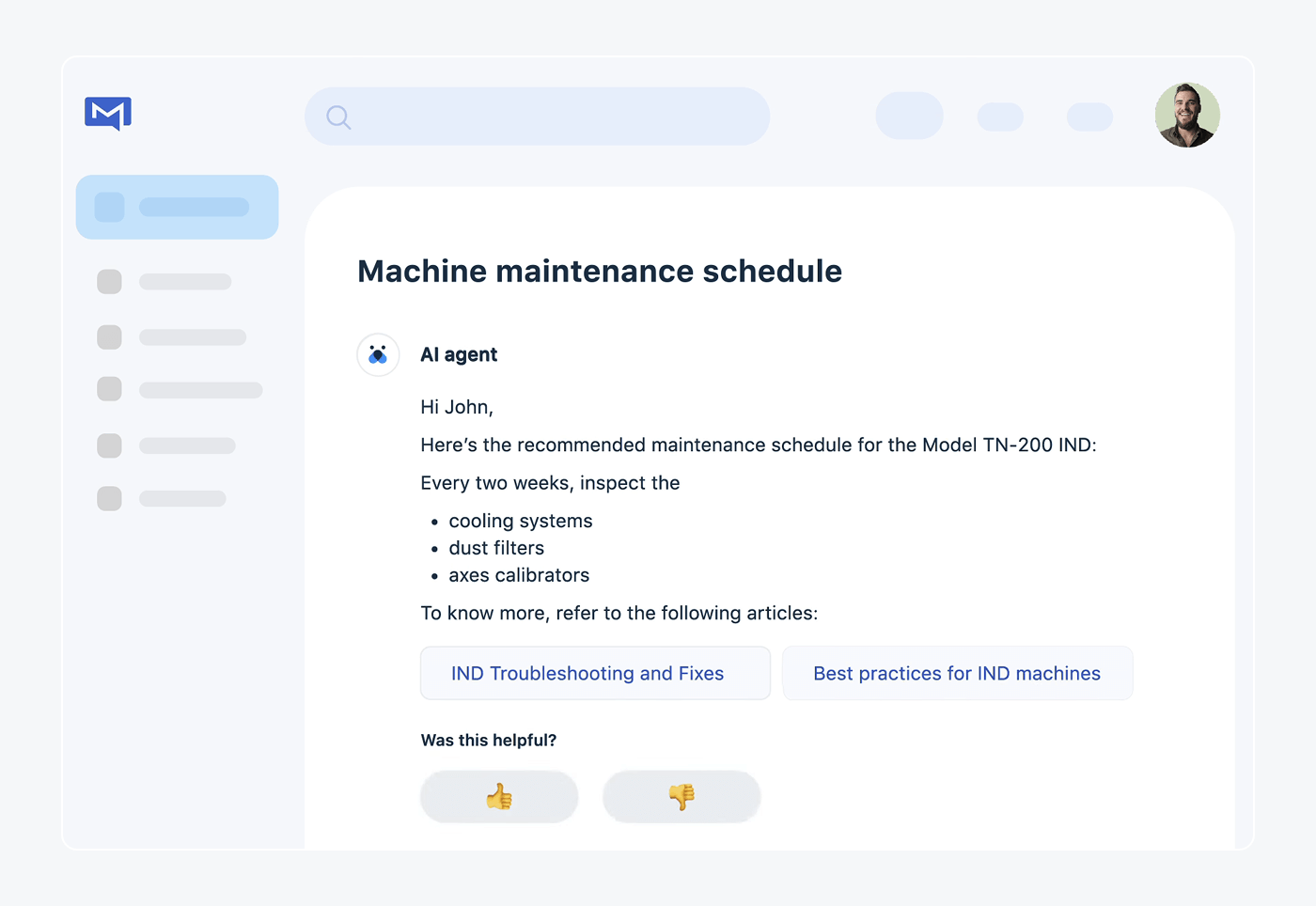Click the first header pill button

909,116
